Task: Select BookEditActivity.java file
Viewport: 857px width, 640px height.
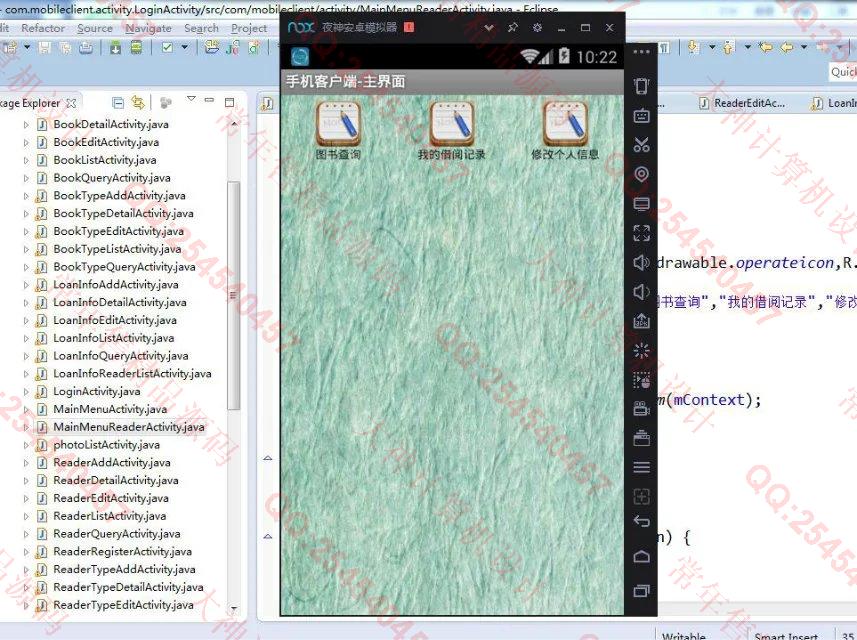Action: point(106,142)
